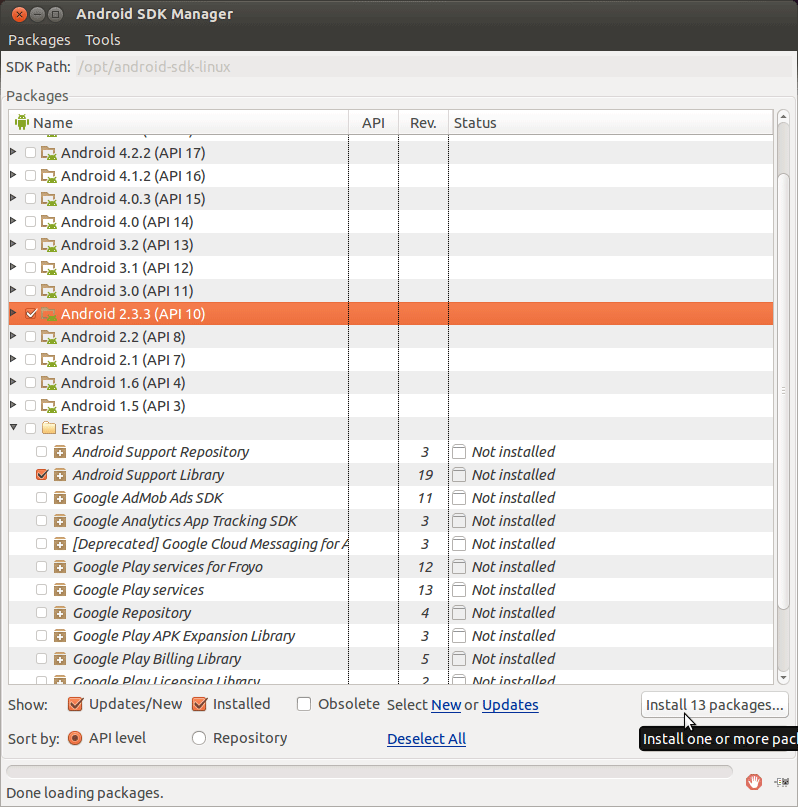
Task: Click the folder icon of Android 4.0.3 (API 15)
Action: click(x=49, y=199)
